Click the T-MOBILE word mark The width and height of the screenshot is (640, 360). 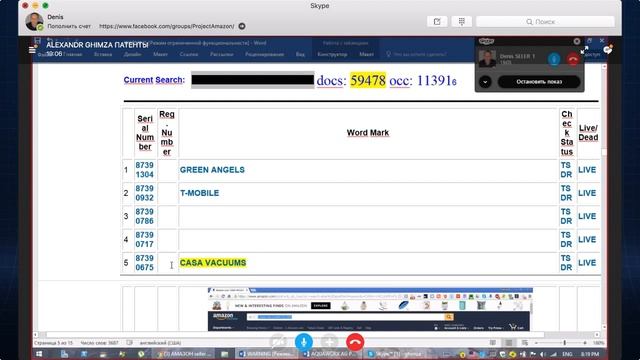pyautogui.click(x=200, y=193)
